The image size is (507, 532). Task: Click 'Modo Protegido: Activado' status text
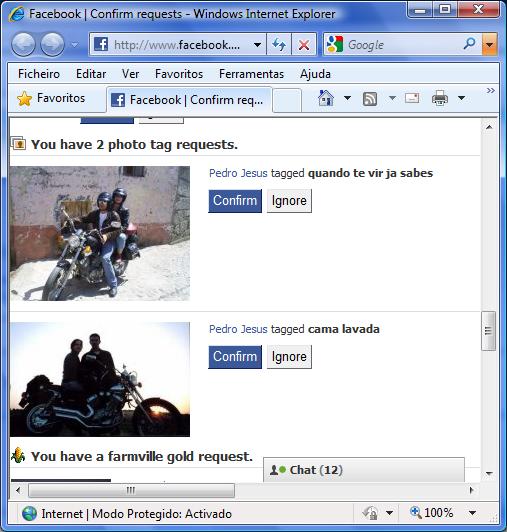pyautogui.click(x=162, y=514)
